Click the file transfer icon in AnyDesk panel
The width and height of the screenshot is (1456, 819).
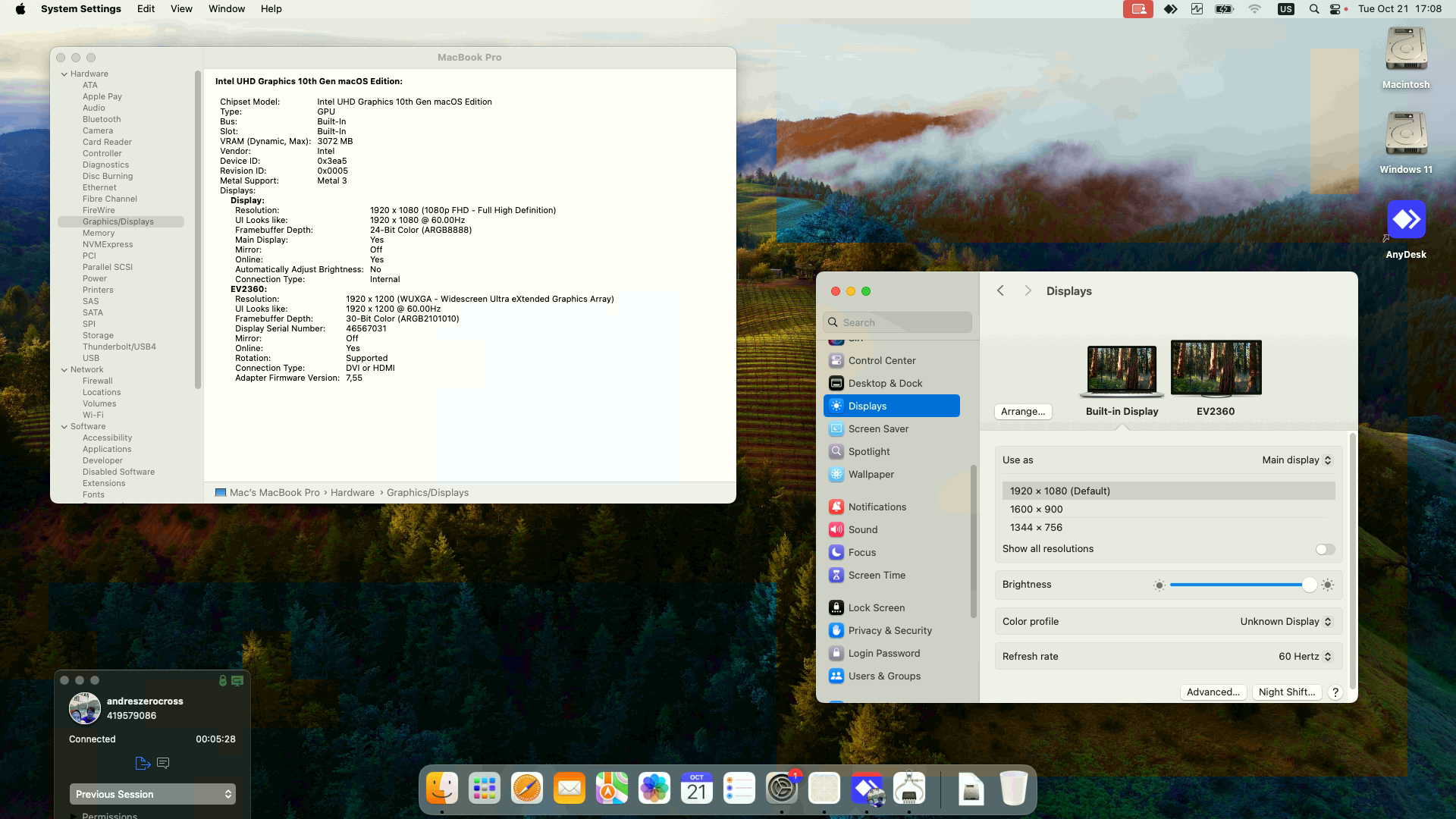coord(143,763)
